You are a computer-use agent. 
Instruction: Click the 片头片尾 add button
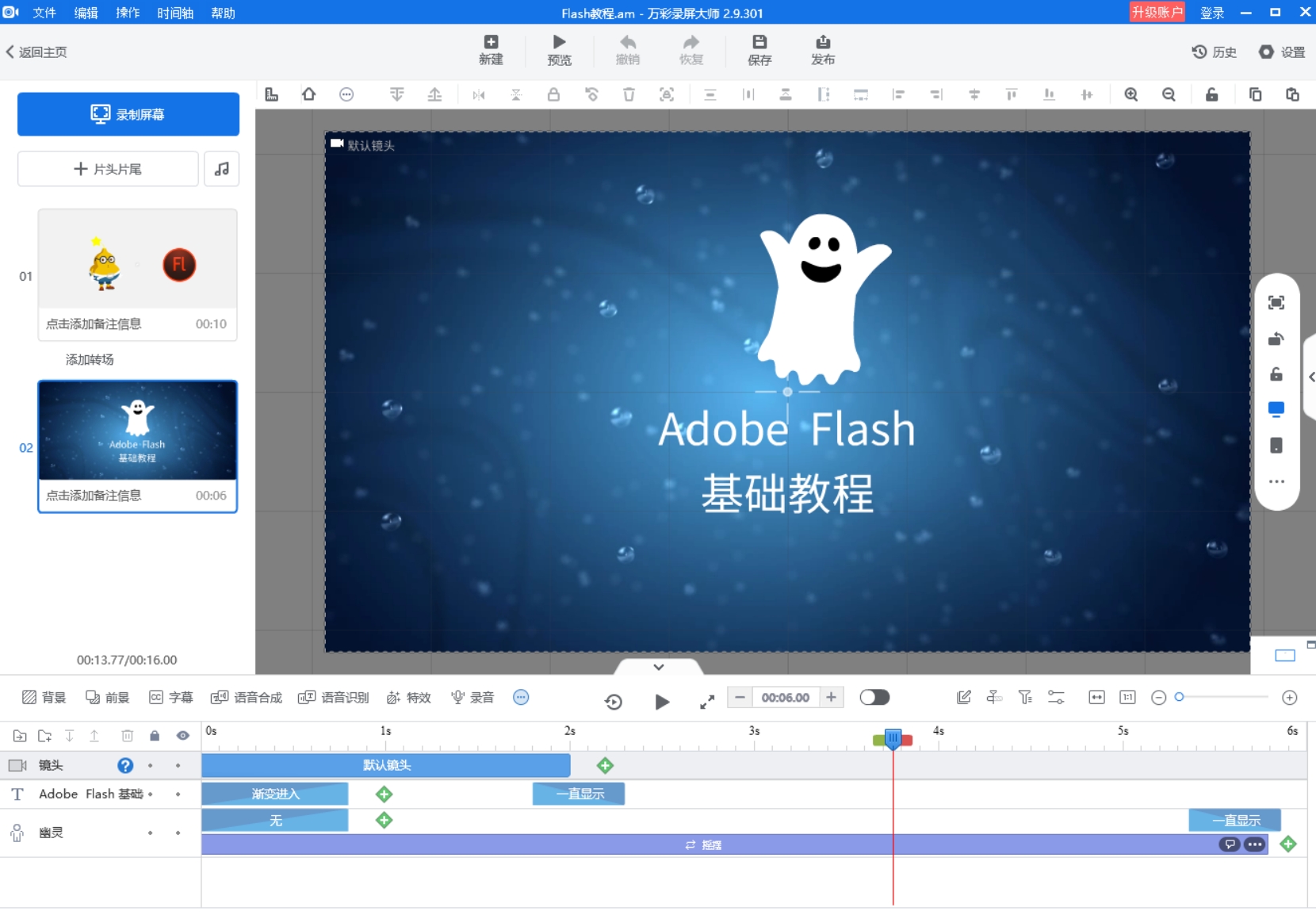pos(108,169)
